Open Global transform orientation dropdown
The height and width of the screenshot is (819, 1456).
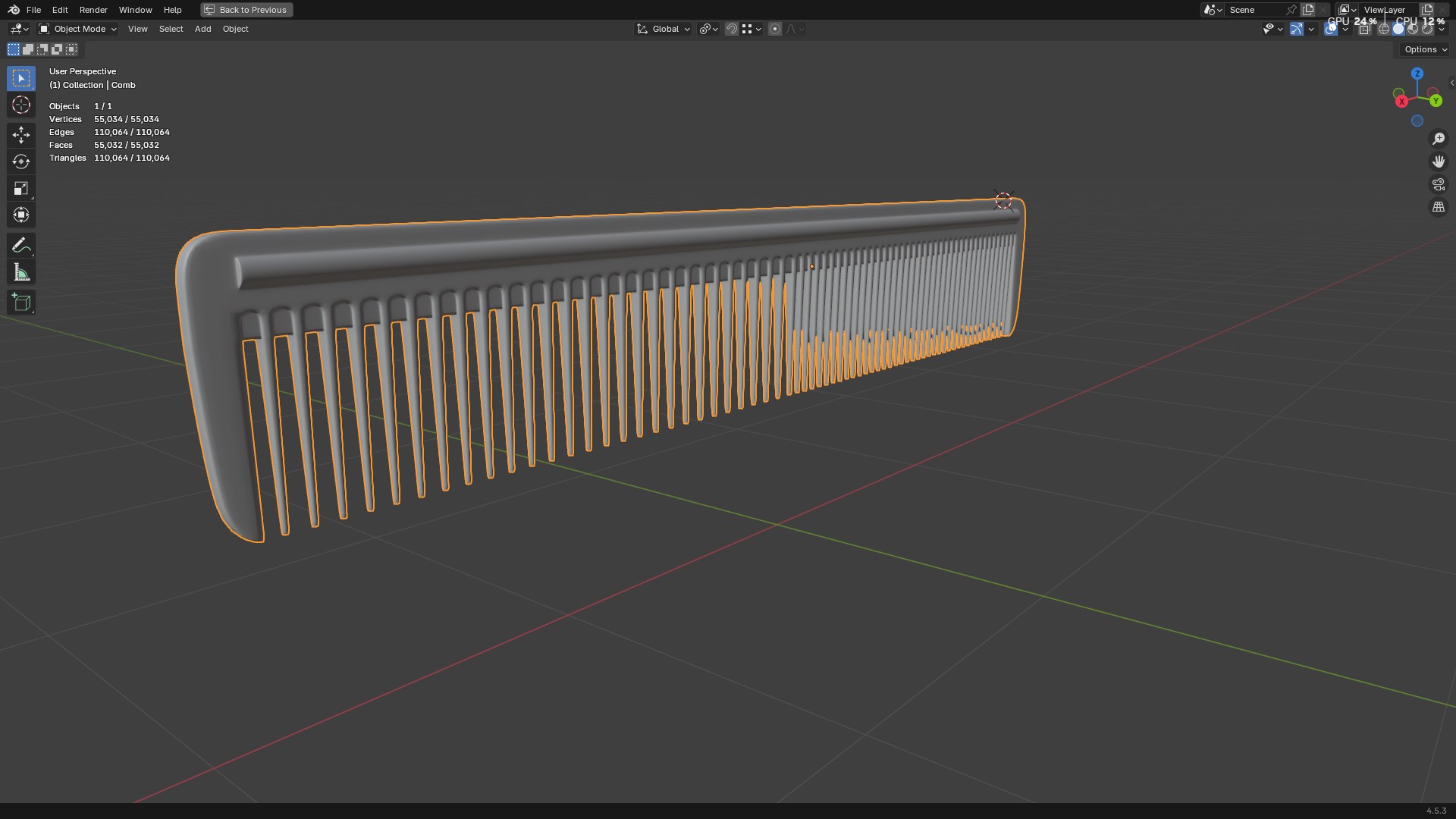pos(664,29)
